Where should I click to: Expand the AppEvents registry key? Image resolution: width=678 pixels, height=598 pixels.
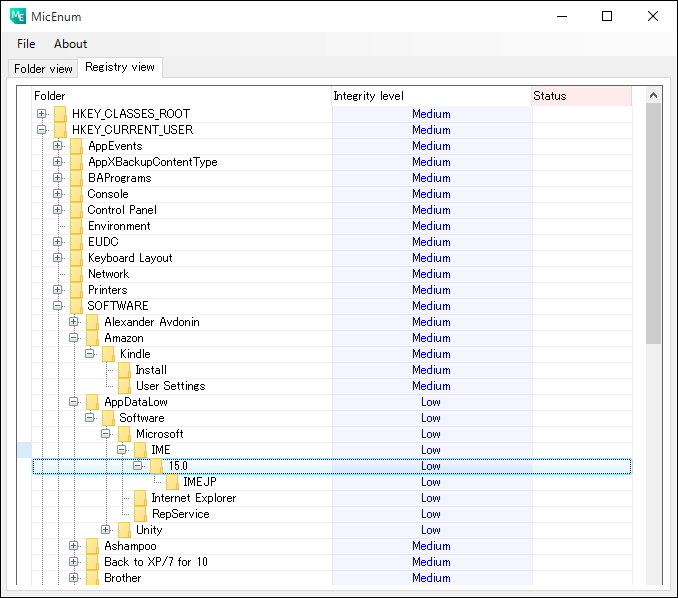pyautogui.click(x=57, y=146)
